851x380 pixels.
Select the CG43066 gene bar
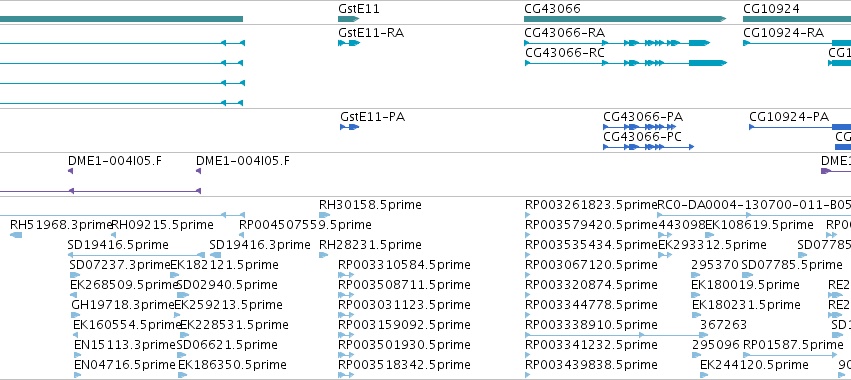tap(625, 19)
